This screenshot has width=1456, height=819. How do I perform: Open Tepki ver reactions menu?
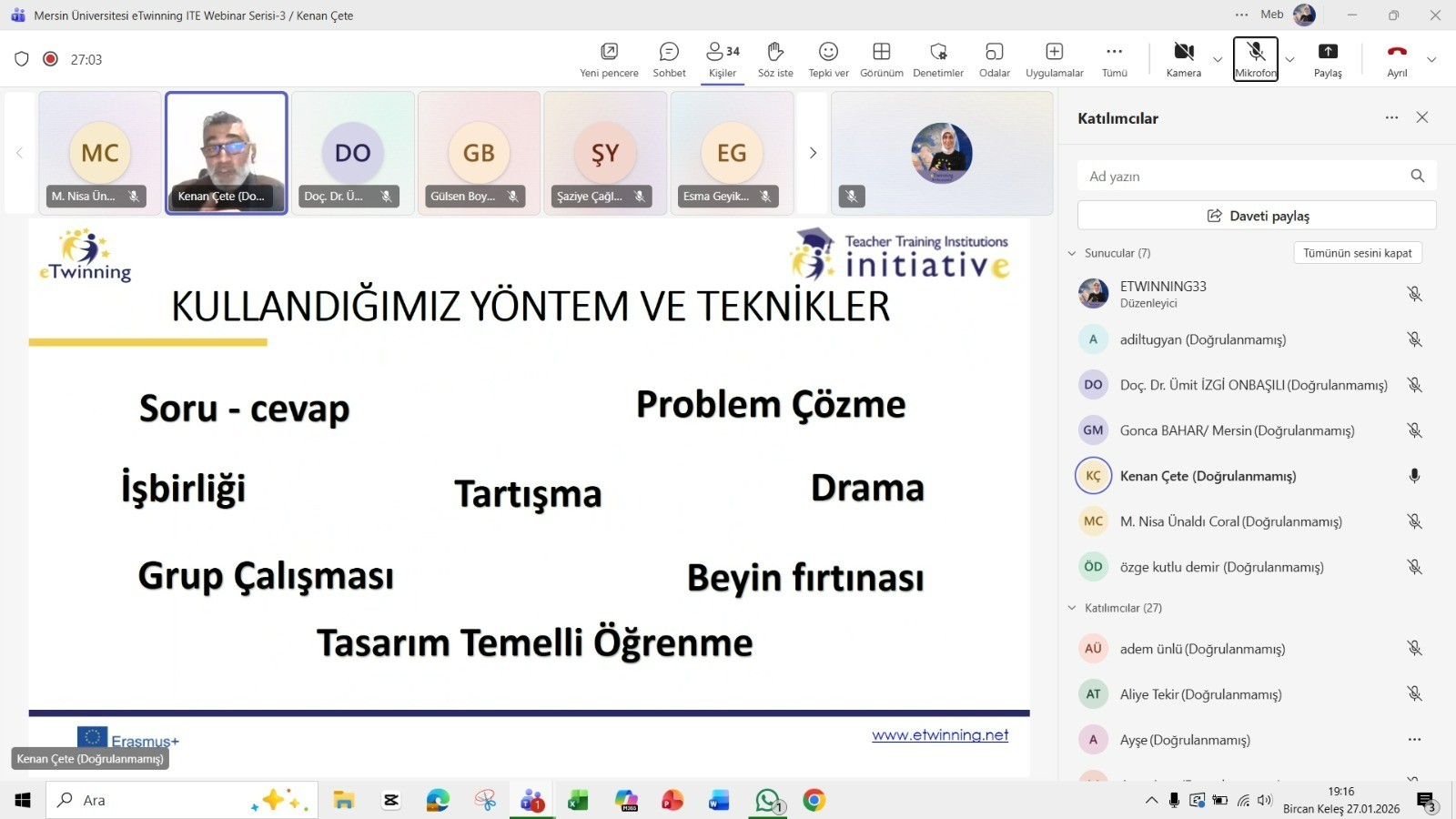[x=828, y=59]
